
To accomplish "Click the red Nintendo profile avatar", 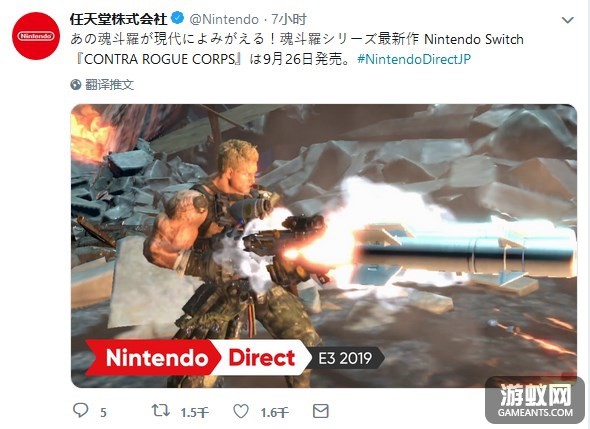I will tap(36, 36).
